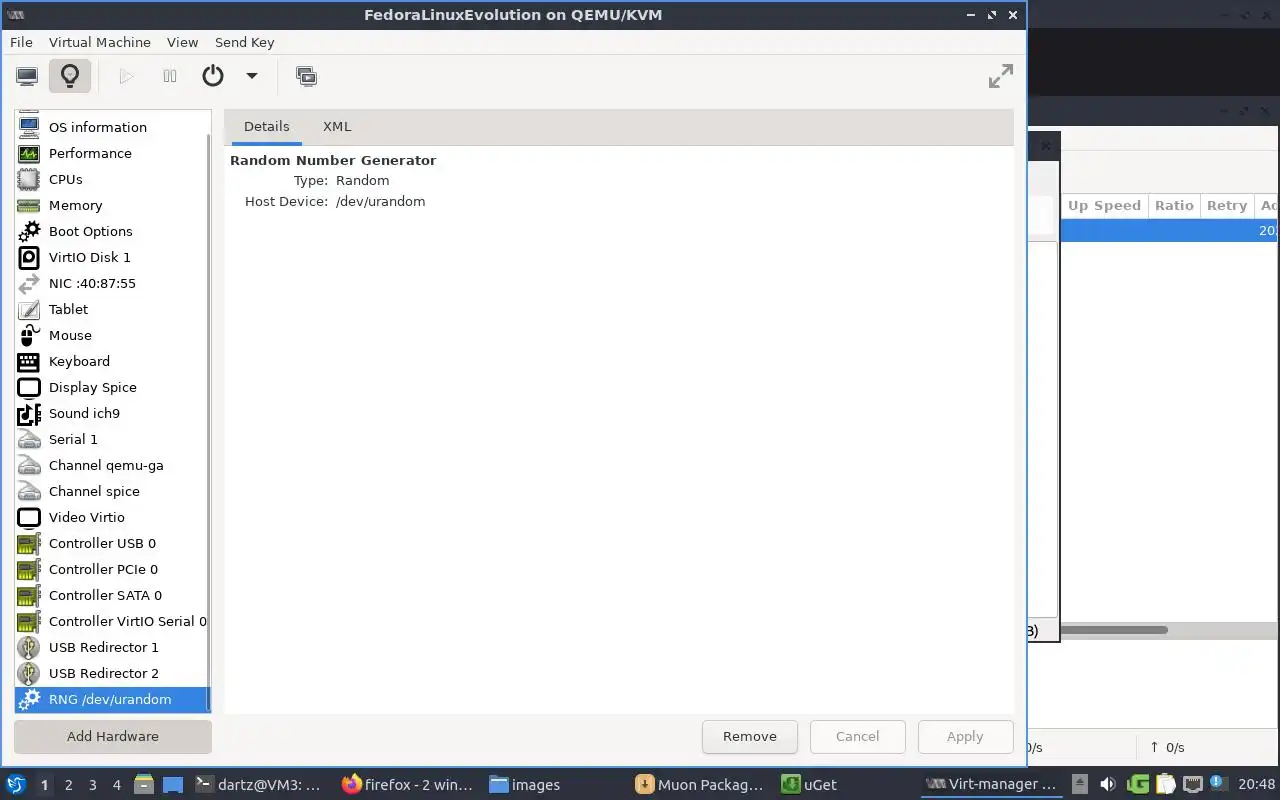Select Channel qemu-ga entry
This screenshot has width=1280, height=800.
[112, 465]
